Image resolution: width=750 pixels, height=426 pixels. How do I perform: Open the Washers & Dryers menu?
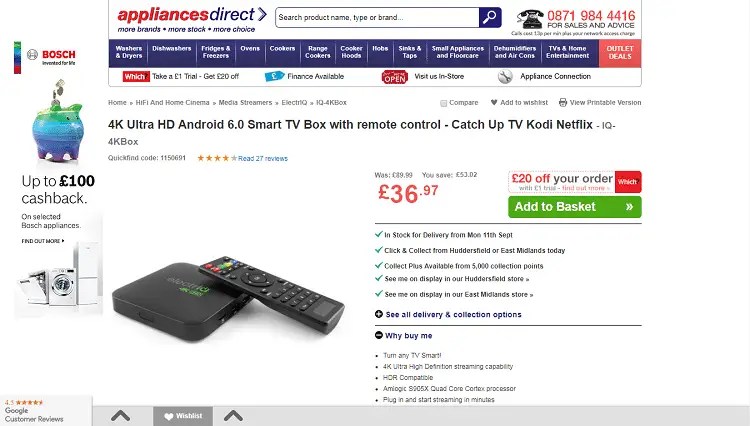[129, 52]
